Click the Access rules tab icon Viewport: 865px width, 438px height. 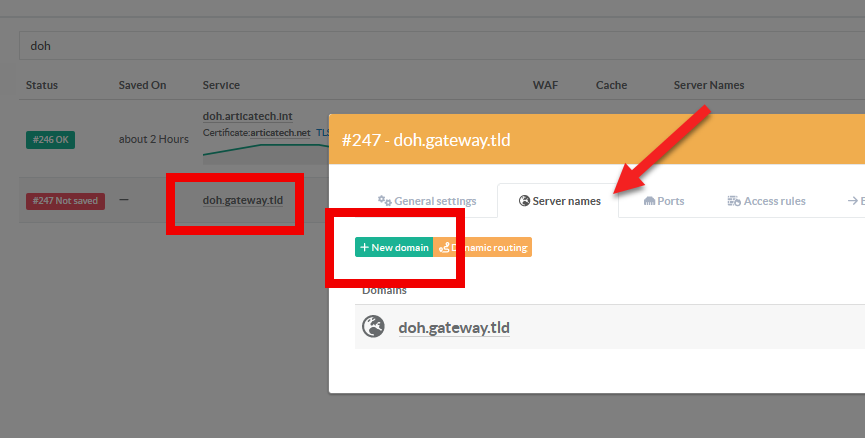733,201
